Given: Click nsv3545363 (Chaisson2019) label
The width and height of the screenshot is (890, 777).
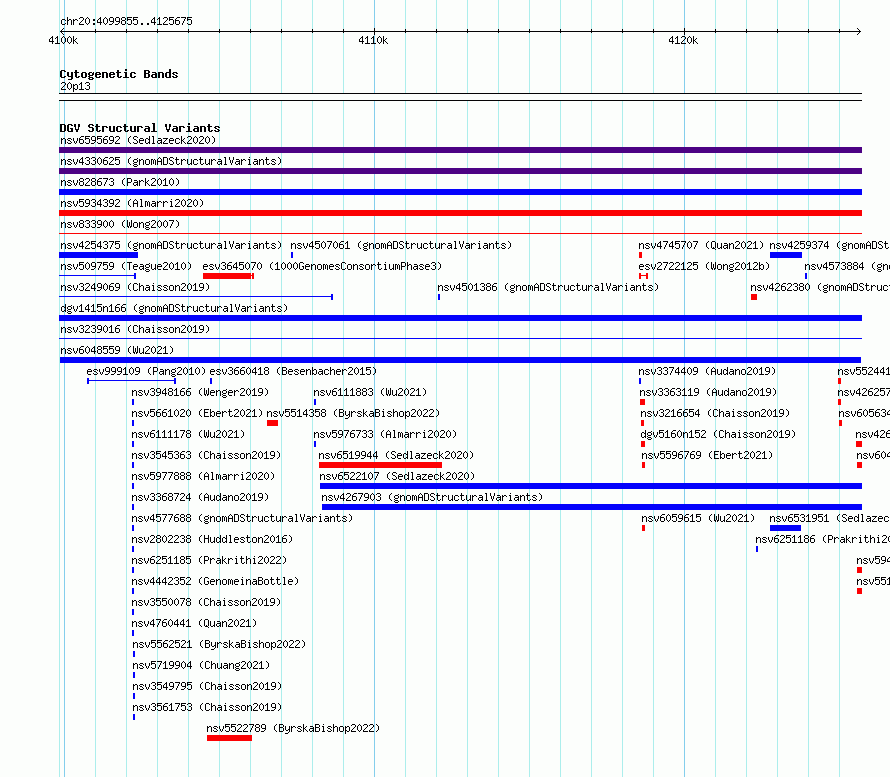Looking at the screenshot, I should click(x=206, y=455).
